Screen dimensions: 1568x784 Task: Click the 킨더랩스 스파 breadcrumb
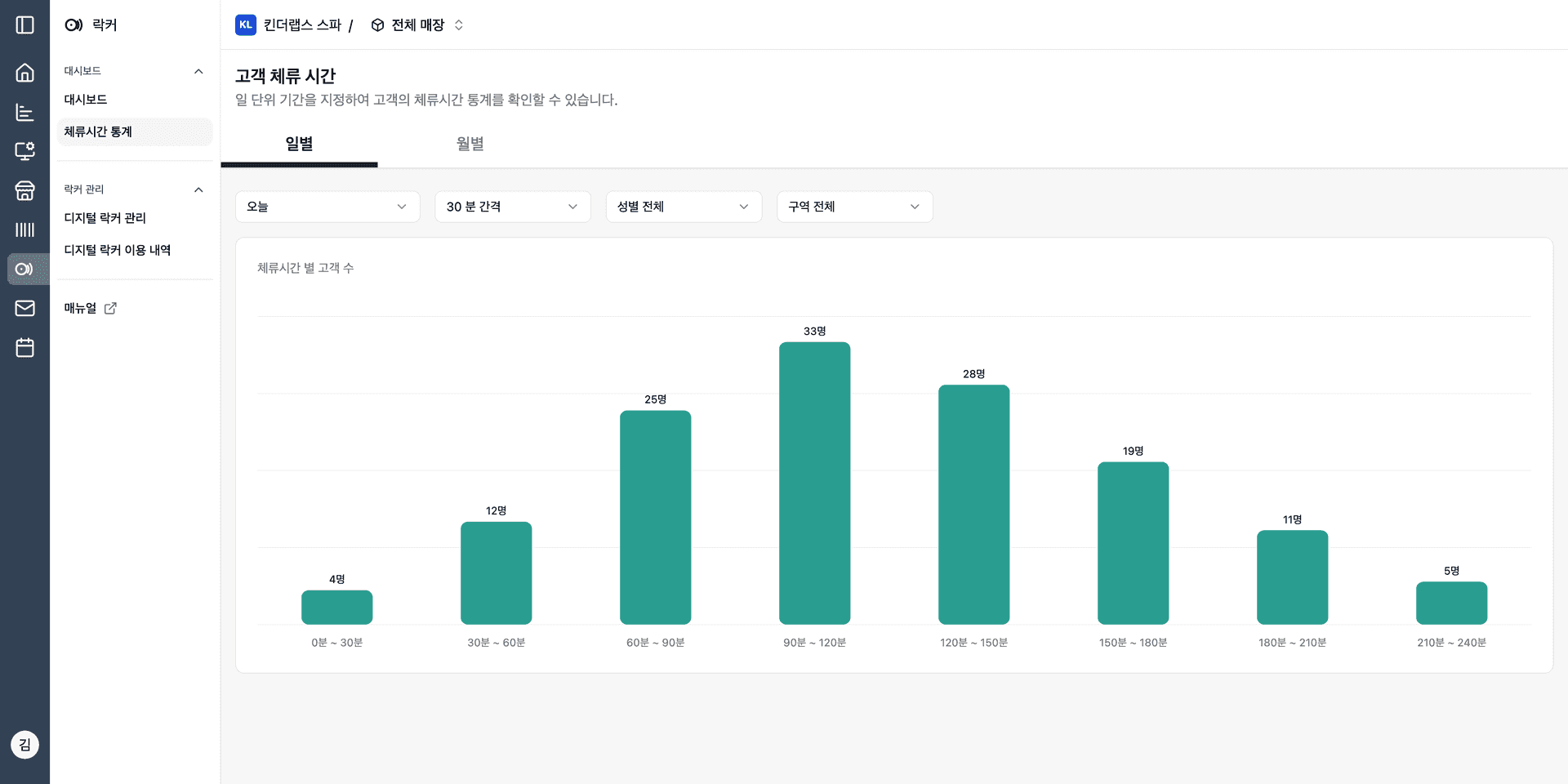tap(302, 25)
